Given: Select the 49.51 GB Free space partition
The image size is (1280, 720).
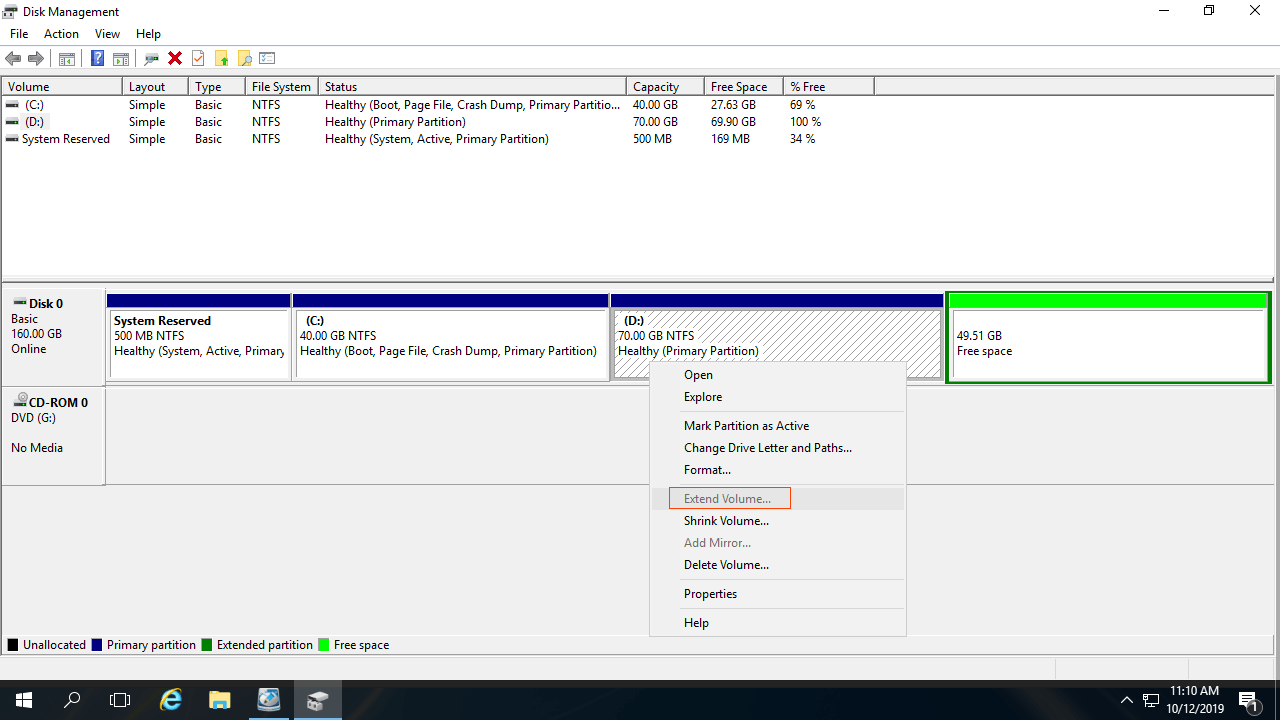Looking at the screenshot, I should pyautogui.click(x=1108, y=344).
